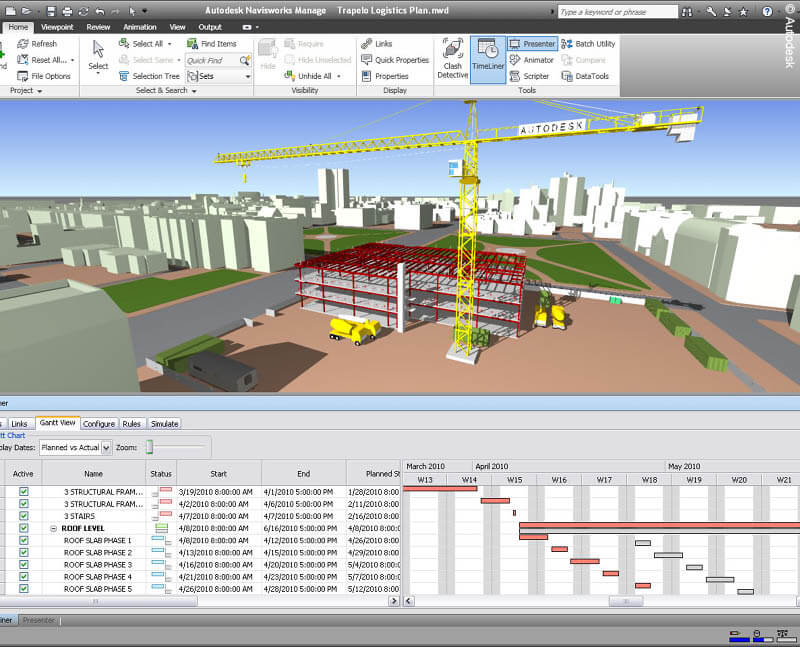Click the Type a keyword or phrase field

click(x=618, y=12)
